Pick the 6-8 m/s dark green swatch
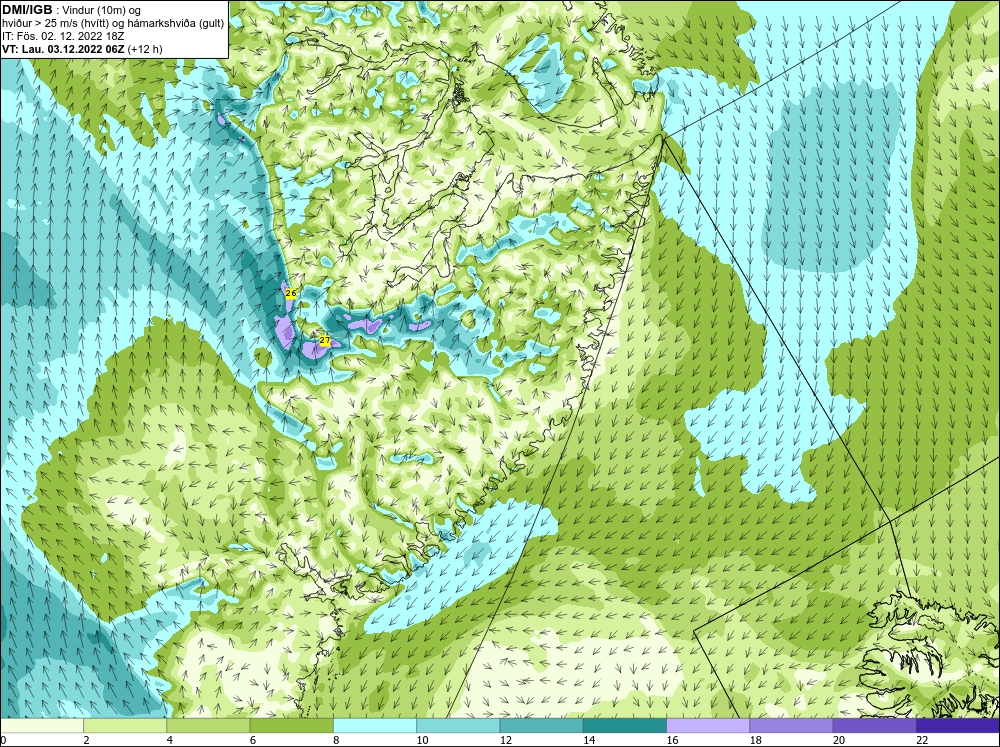The width and height of the screenshot is (1000, 747). point(291,725)
